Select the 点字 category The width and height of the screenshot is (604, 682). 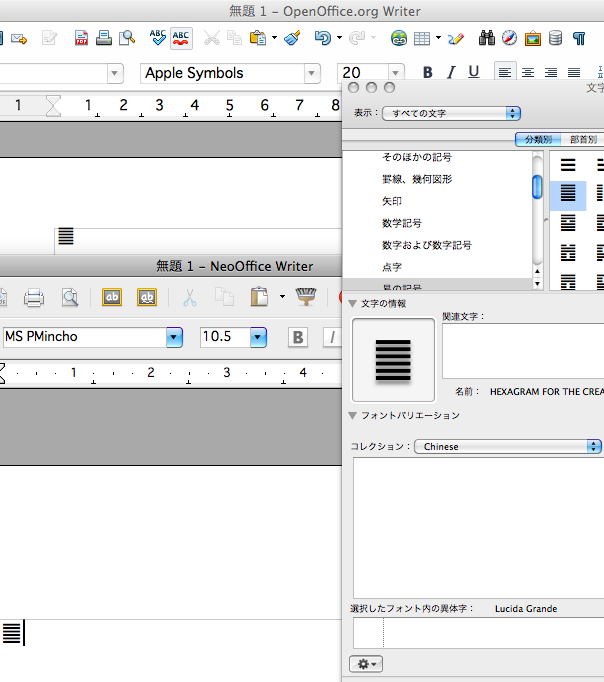tap(392, 267)
